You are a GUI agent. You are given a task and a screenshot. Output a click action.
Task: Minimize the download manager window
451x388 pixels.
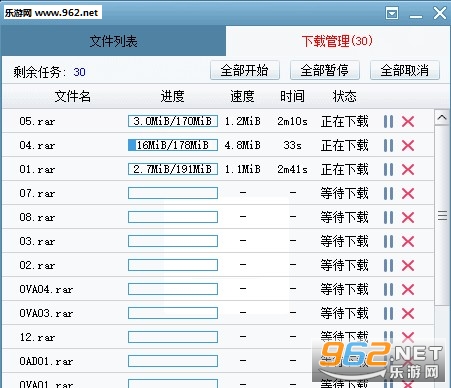(416, 16)
